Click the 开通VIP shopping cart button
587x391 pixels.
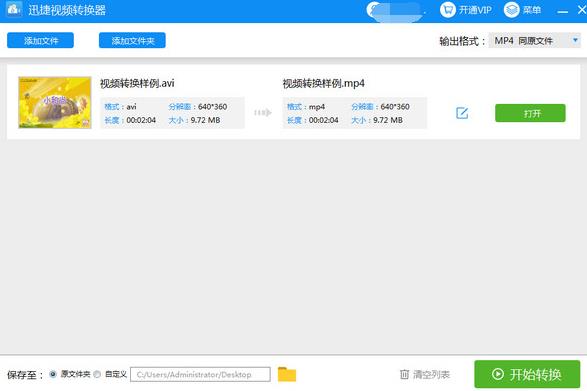[x=466, y=10]
